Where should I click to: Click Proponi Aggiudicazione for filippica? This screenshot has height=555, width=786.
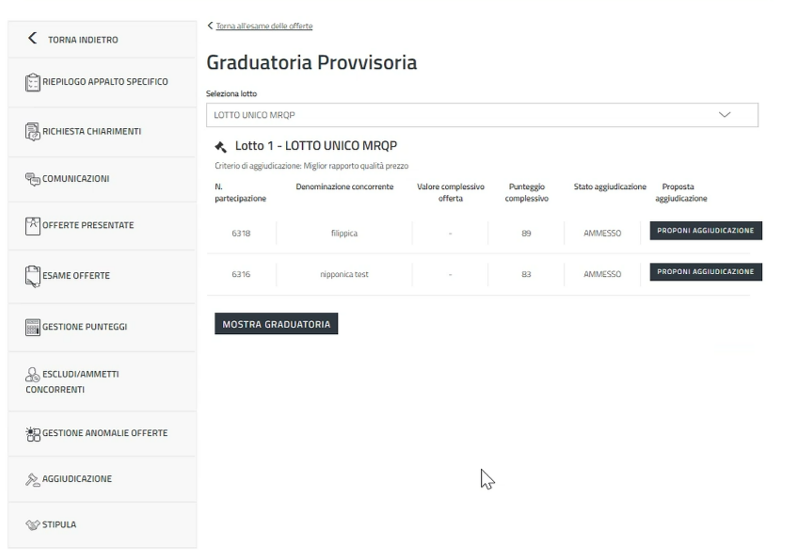click(x=706, y=231)
